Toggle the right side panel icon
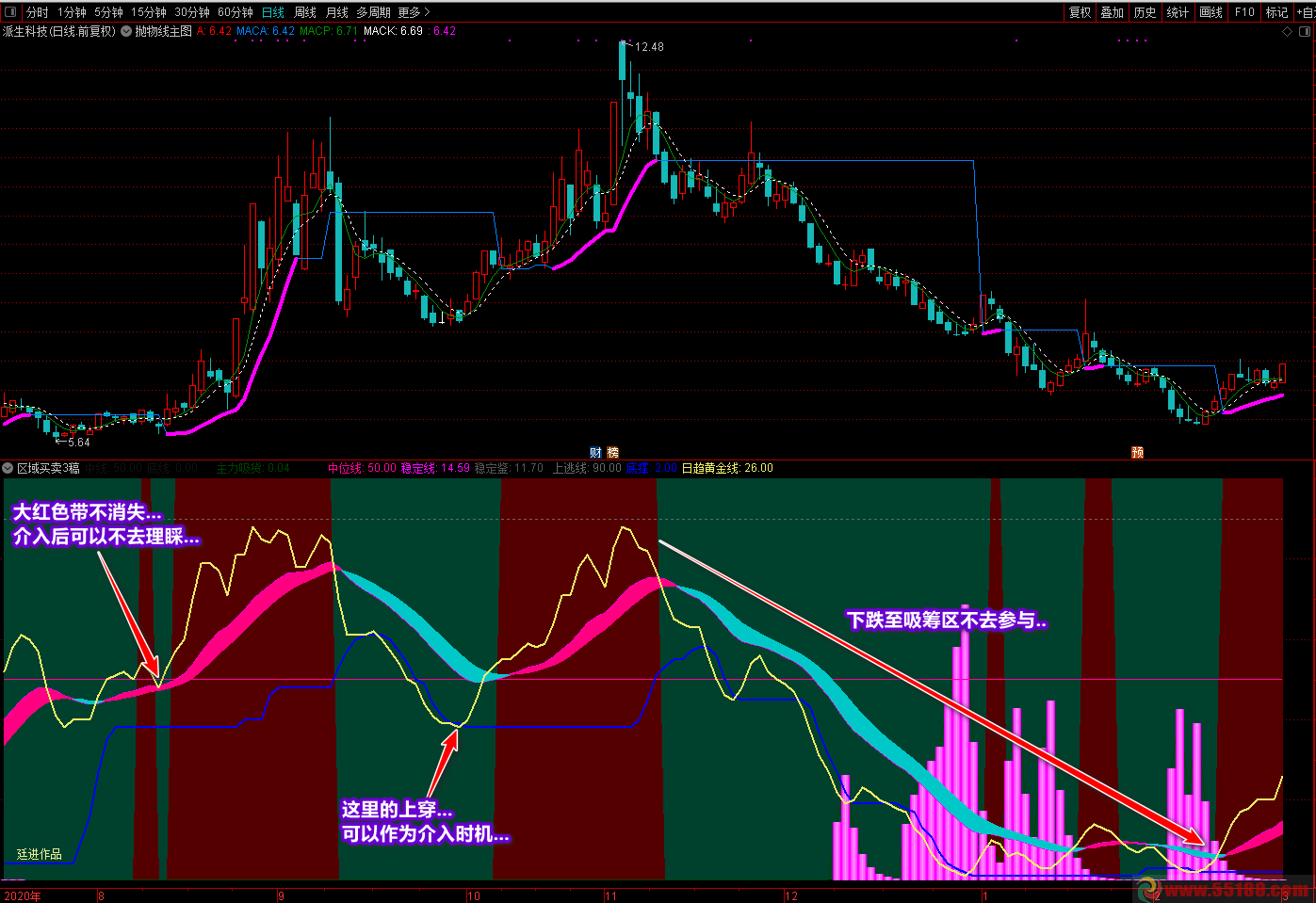The height and width of the screenshot is (903, 1316). [1305, 31]
